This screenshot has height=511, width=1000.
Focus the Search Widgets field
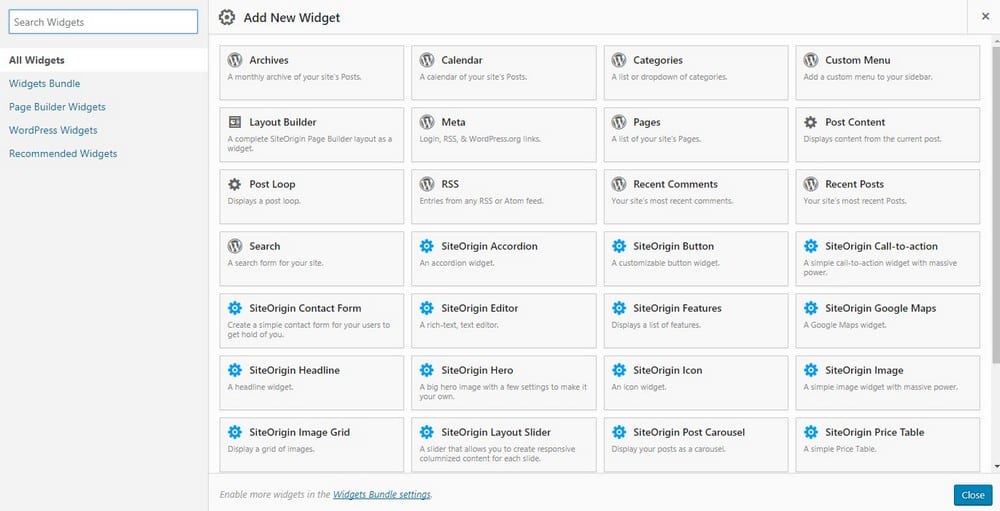pos(103,22)
